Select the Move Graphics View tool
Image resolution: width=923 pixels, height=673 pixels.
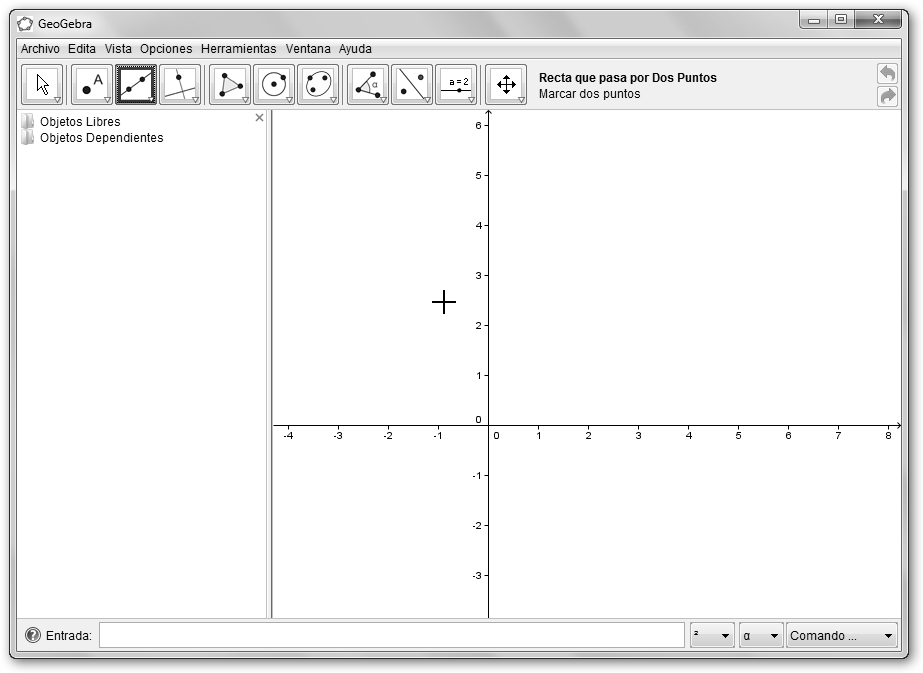point(506,85)
